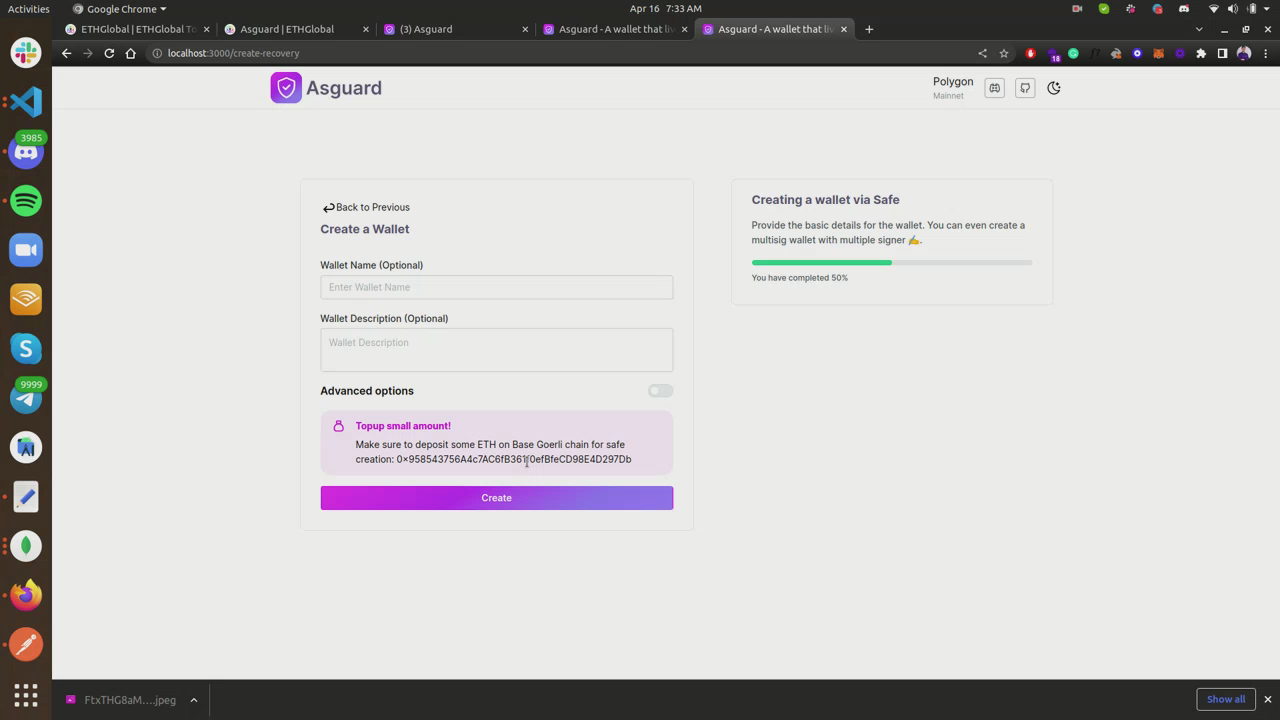
Task: Switch to fourth tab Asguard - A wallet
Action: point(615,29)
